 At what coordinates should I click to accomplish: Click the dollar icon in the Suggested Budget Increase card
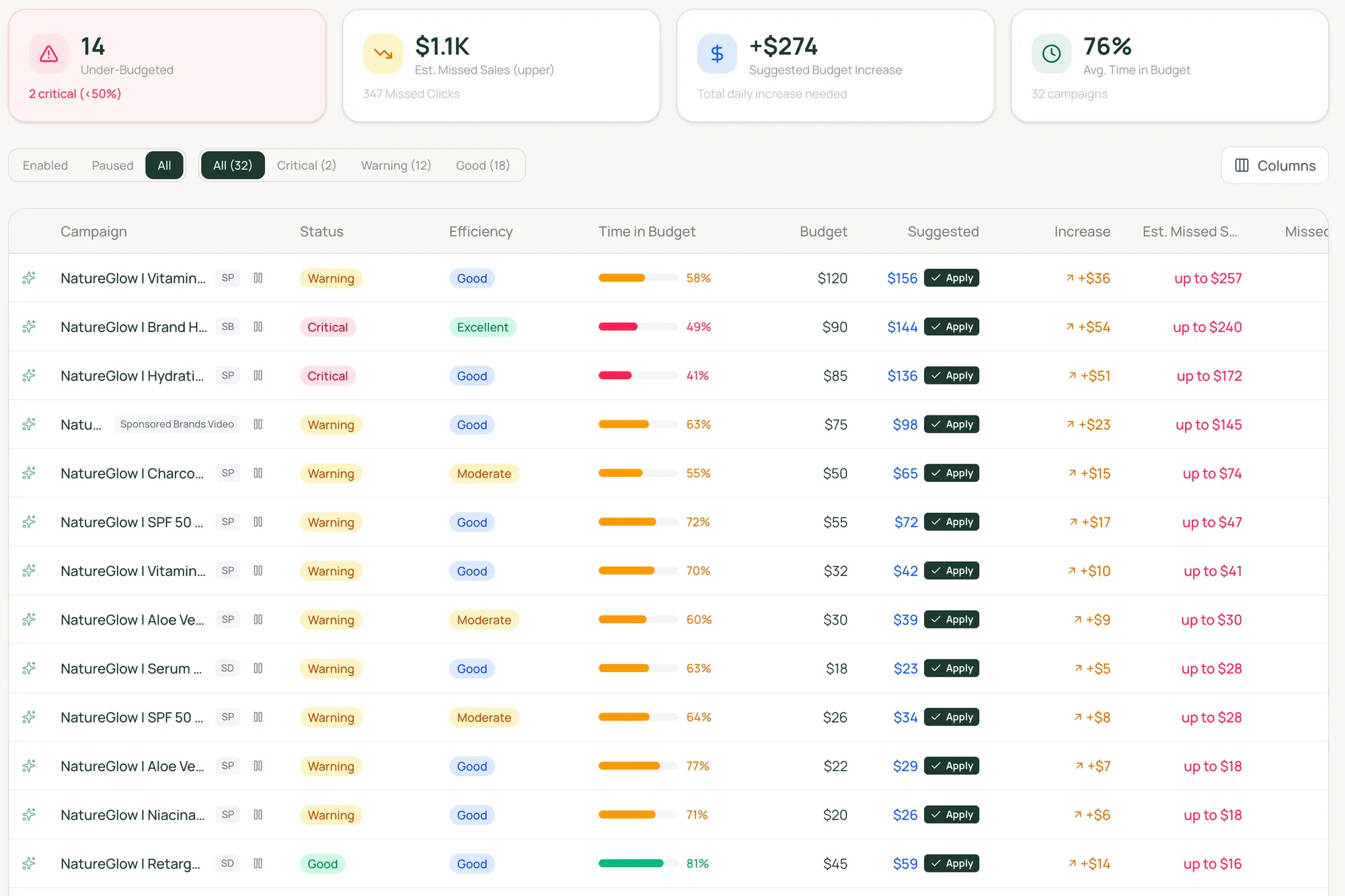coord(717,54)
